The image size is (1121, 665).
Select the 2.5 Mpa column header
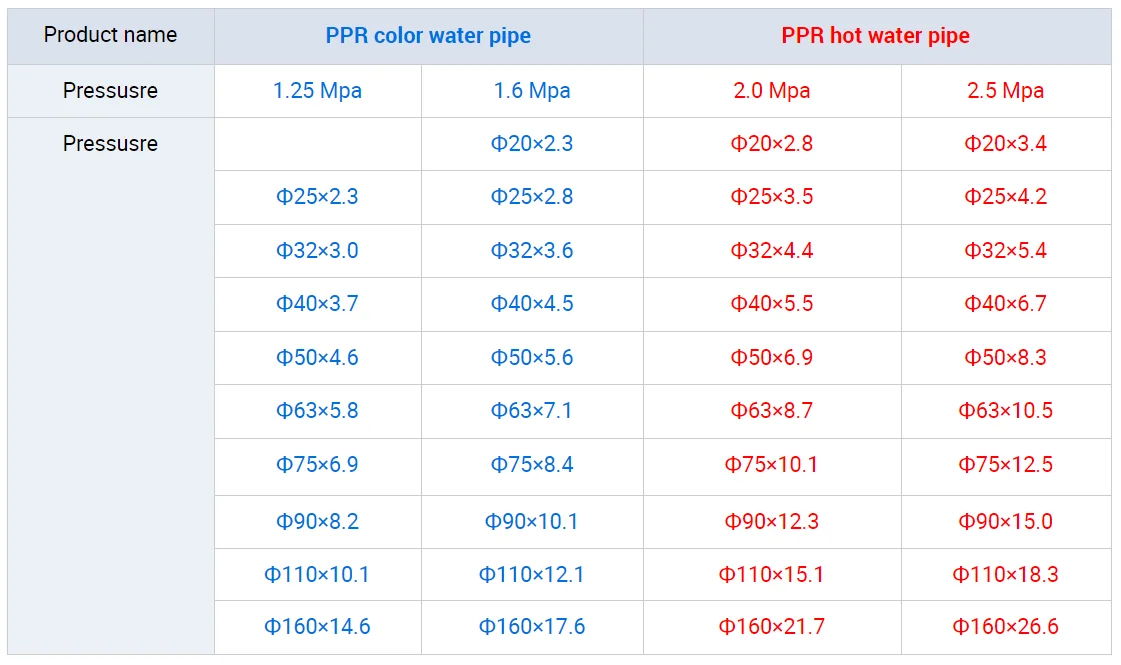[1005, 91]
